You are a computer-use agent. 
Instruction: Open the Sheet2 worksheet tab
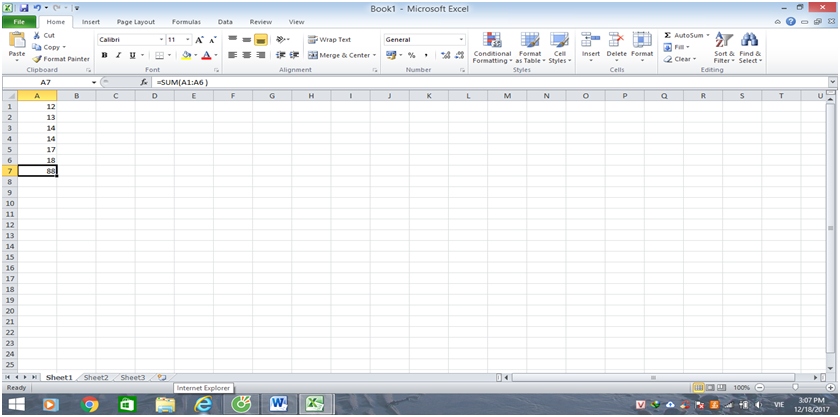pos(96,377)
